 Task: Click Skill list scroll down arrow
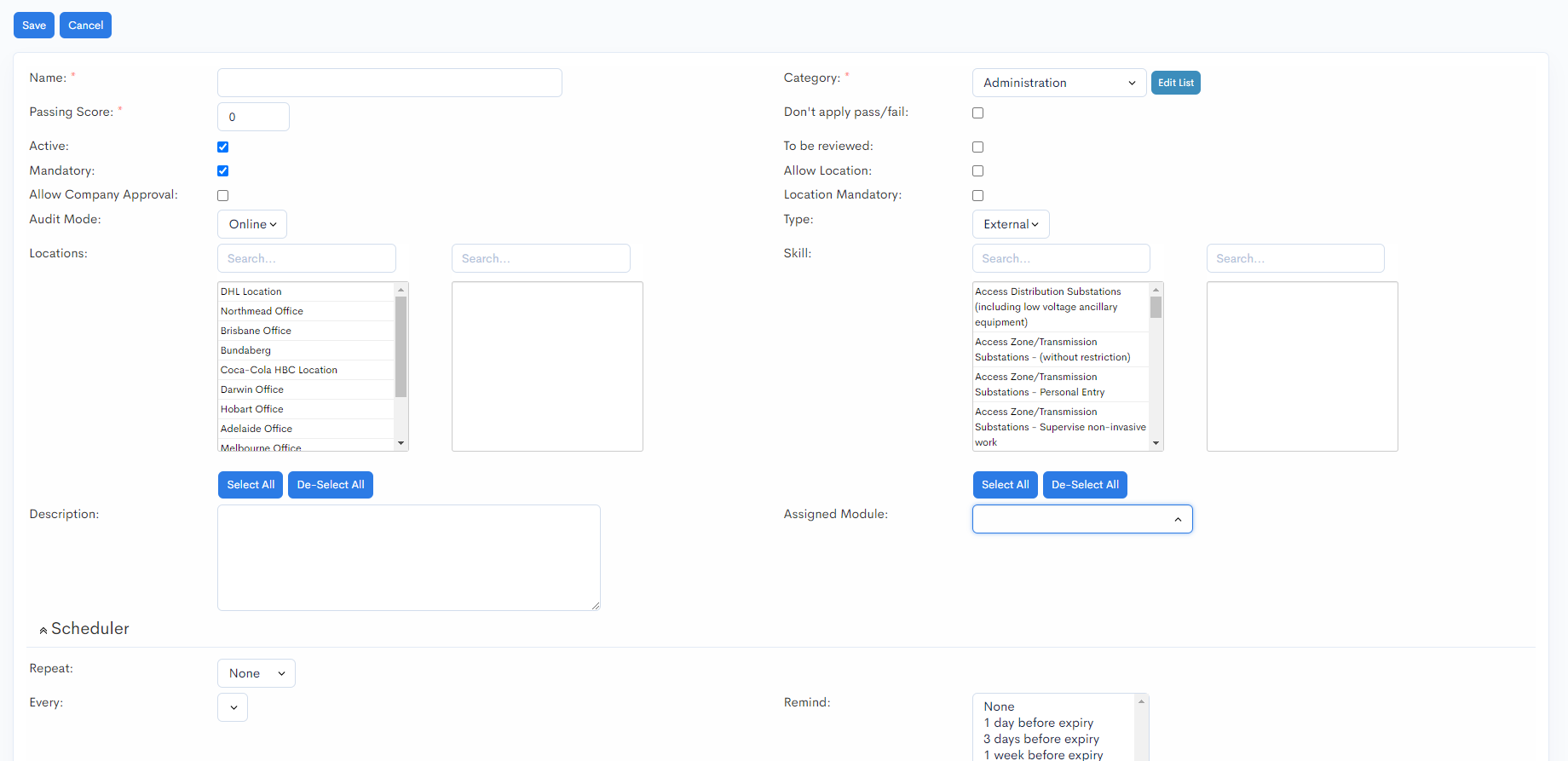(x=1156, y=443)
